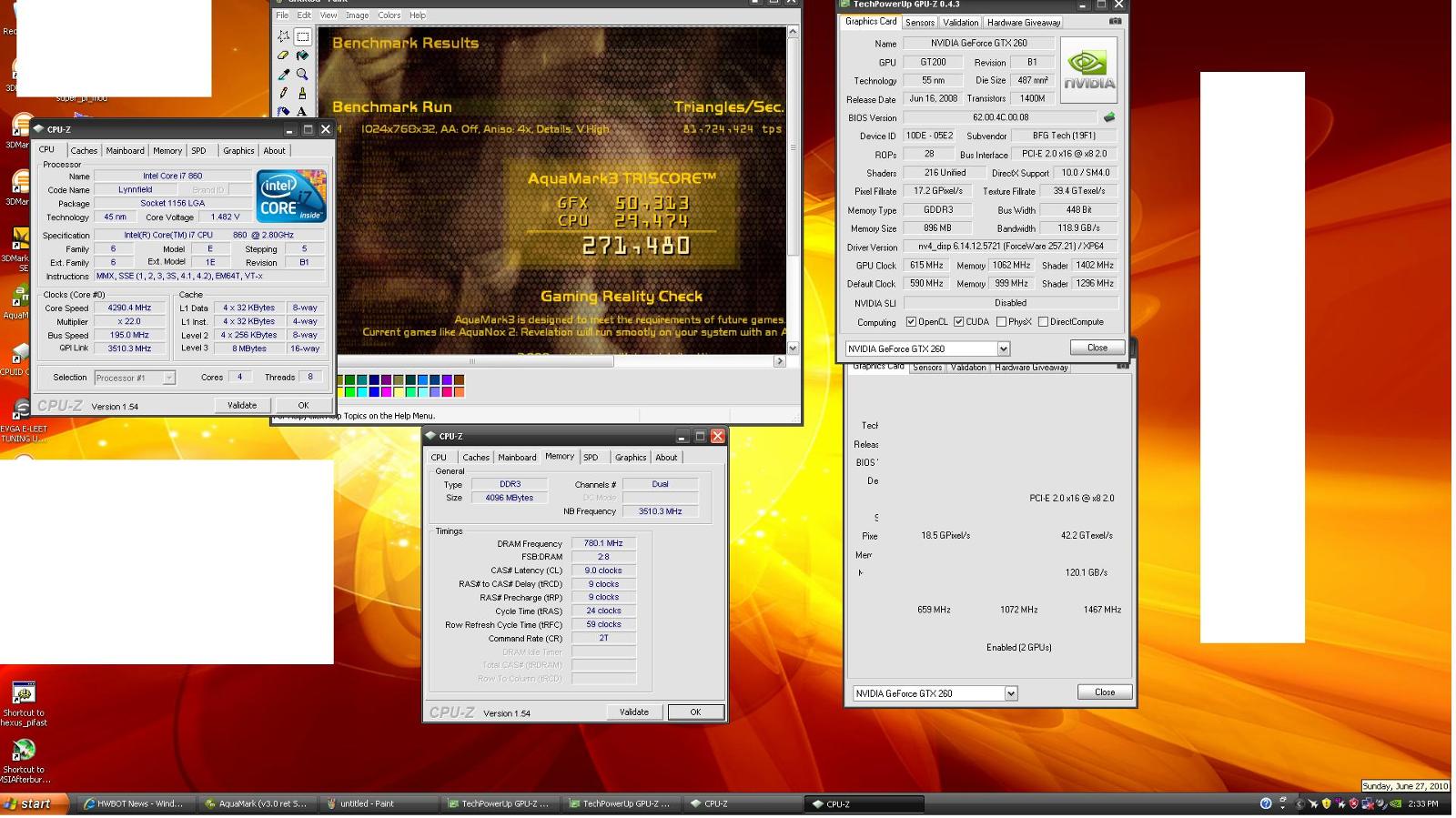
Task: Toggle the OpenCL checkbox in GPU-Z
Action: (911, 322)
